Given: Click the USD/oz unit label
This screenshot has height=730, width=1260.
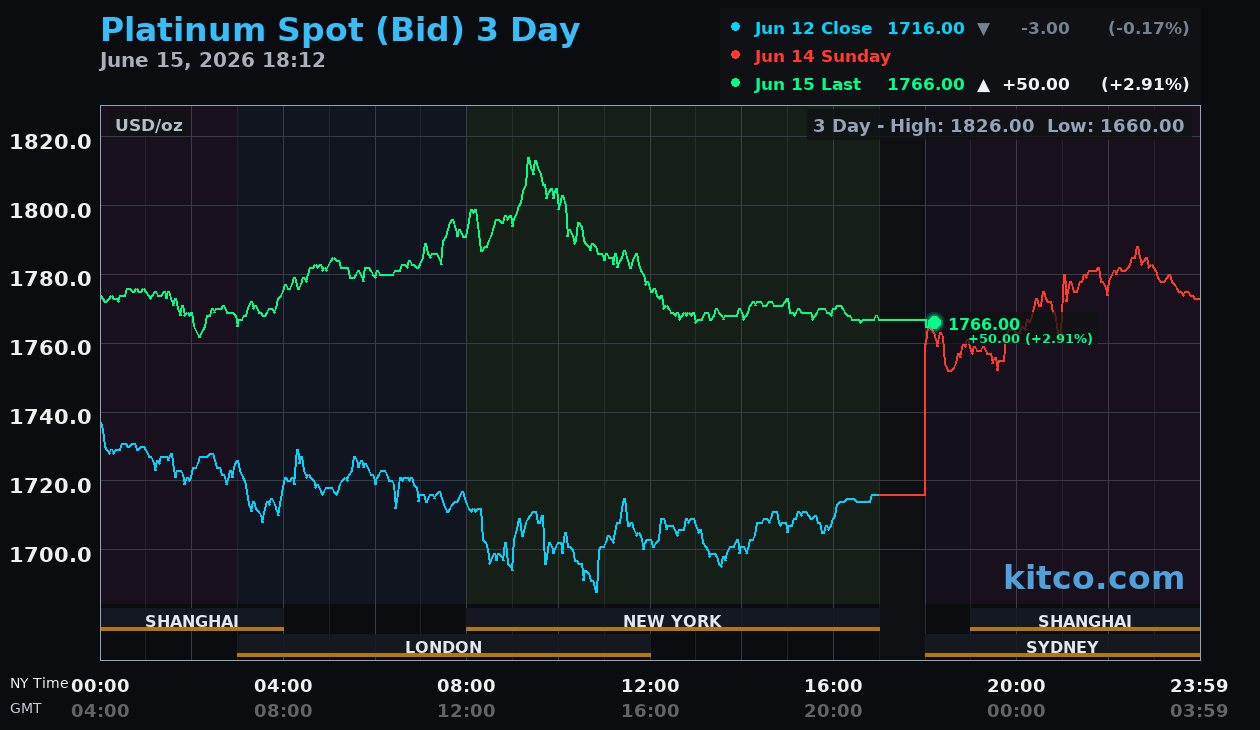Looking at the screenshot, I should click(149, 125).
